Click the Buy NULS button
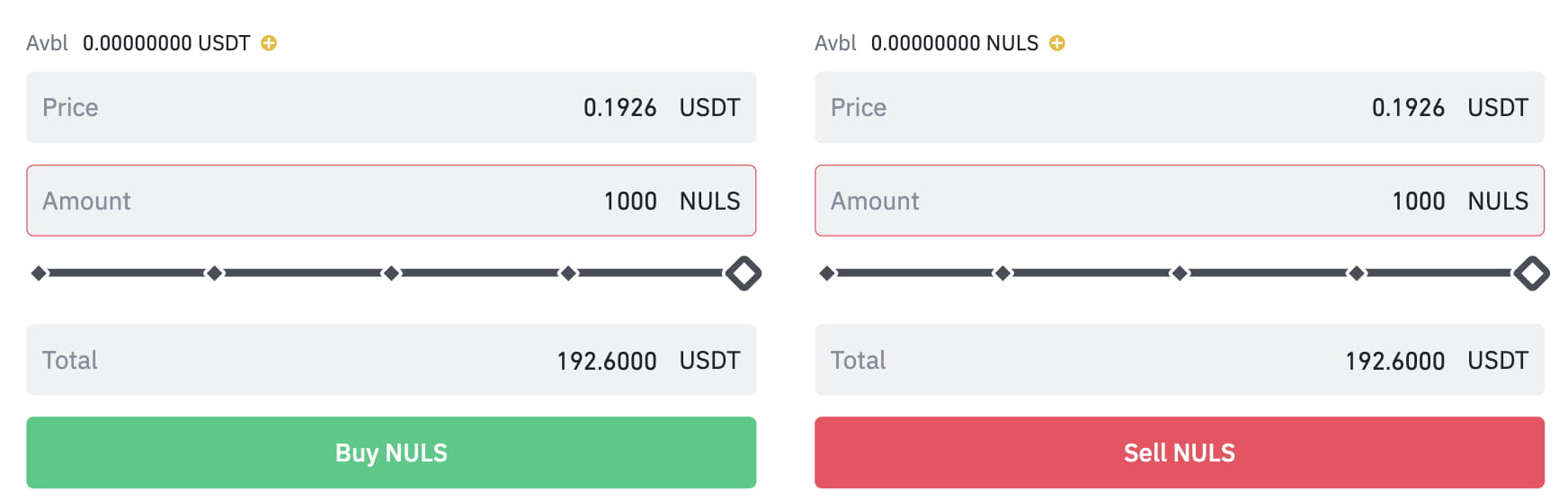This screenshot has width=1568, height=502. click(391, 453)
